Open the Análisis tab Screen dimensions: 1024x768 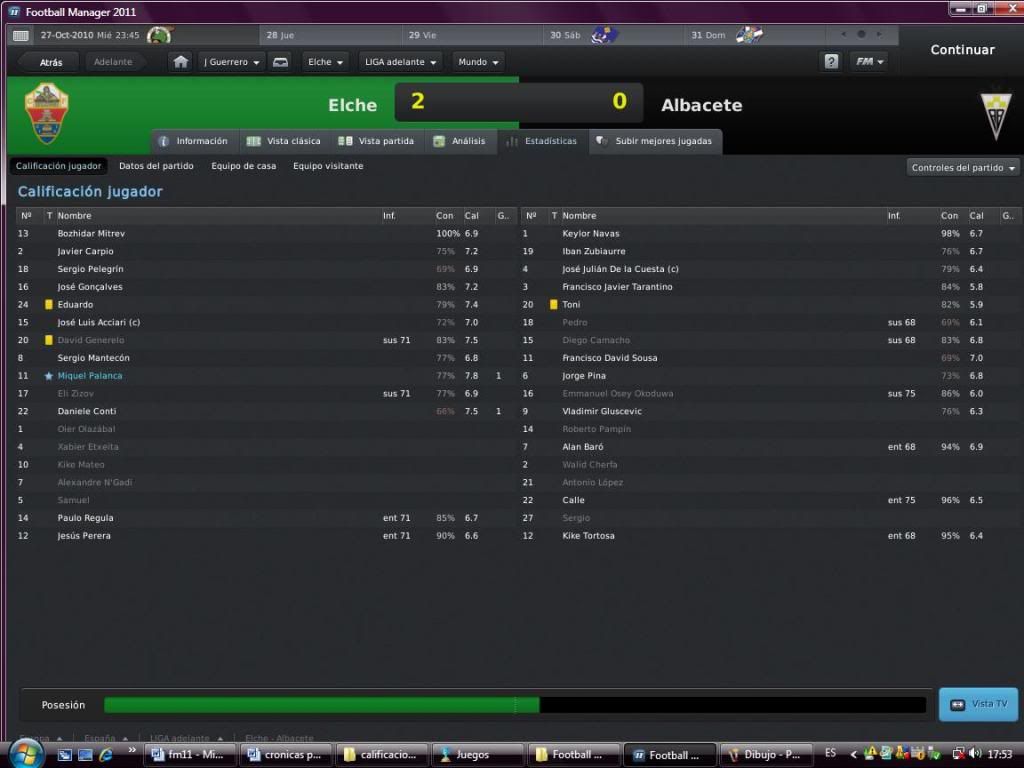coord(460,141)
